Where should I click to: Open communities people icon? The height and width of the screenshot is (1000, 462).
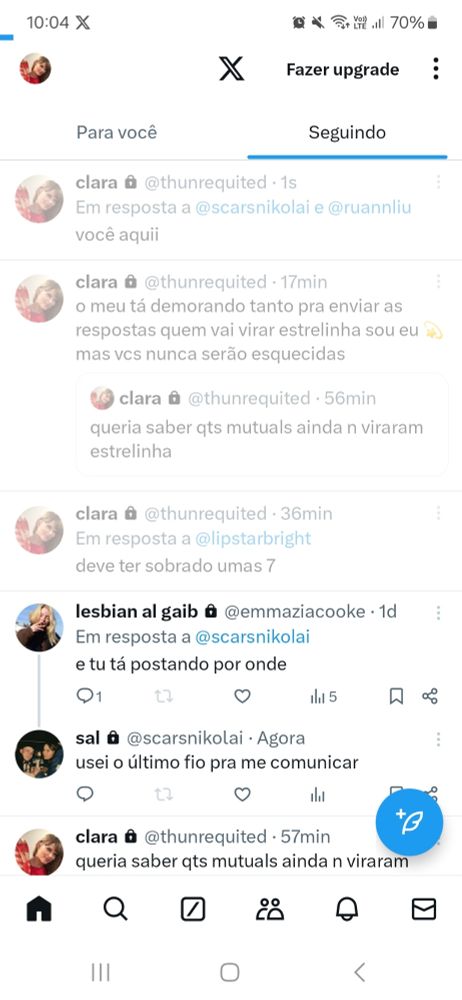pyautogui.click(x=270, y=909)
